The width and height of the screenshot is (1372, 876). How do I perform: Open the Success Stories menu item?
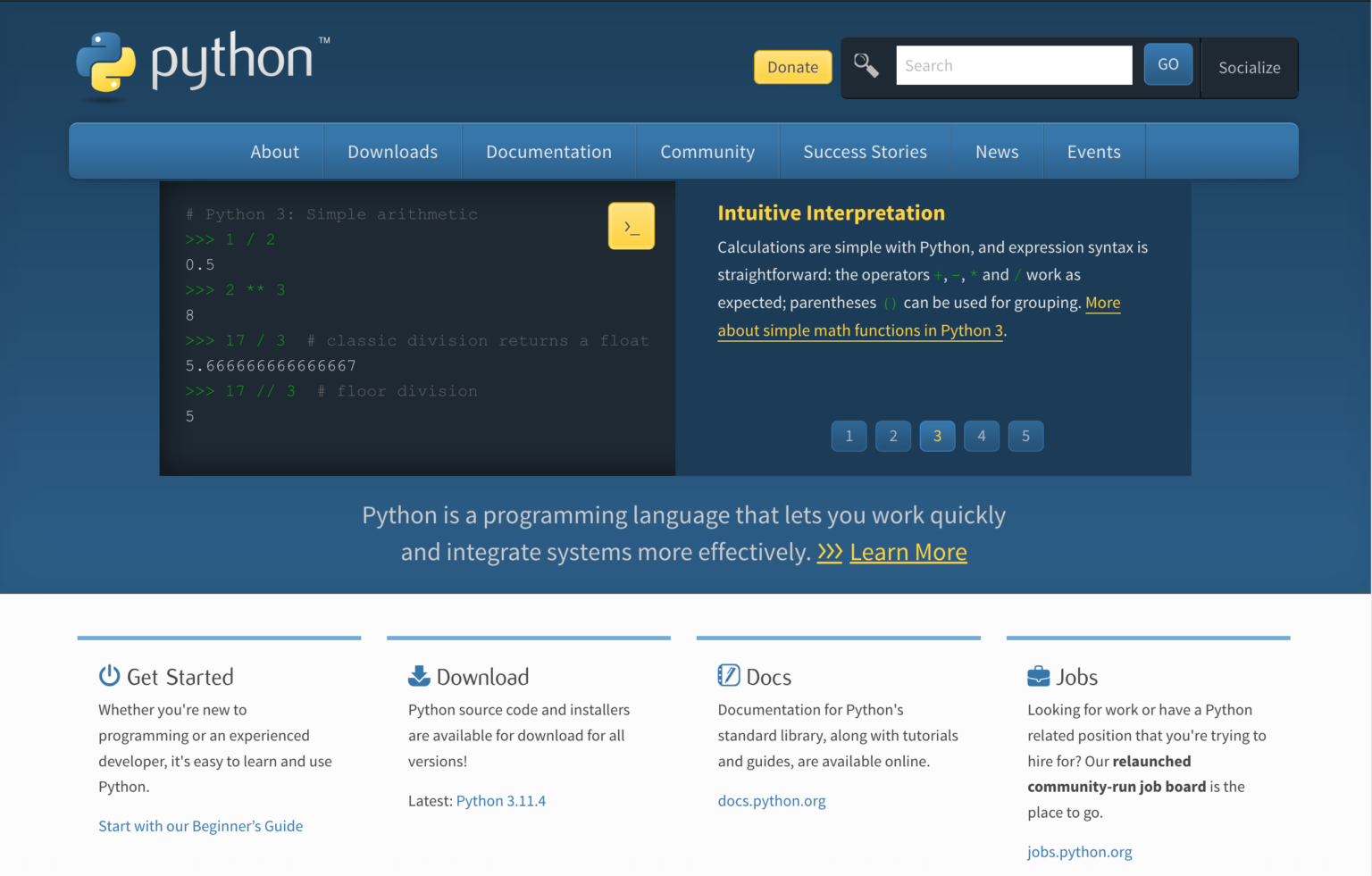[x=865, y=152]
